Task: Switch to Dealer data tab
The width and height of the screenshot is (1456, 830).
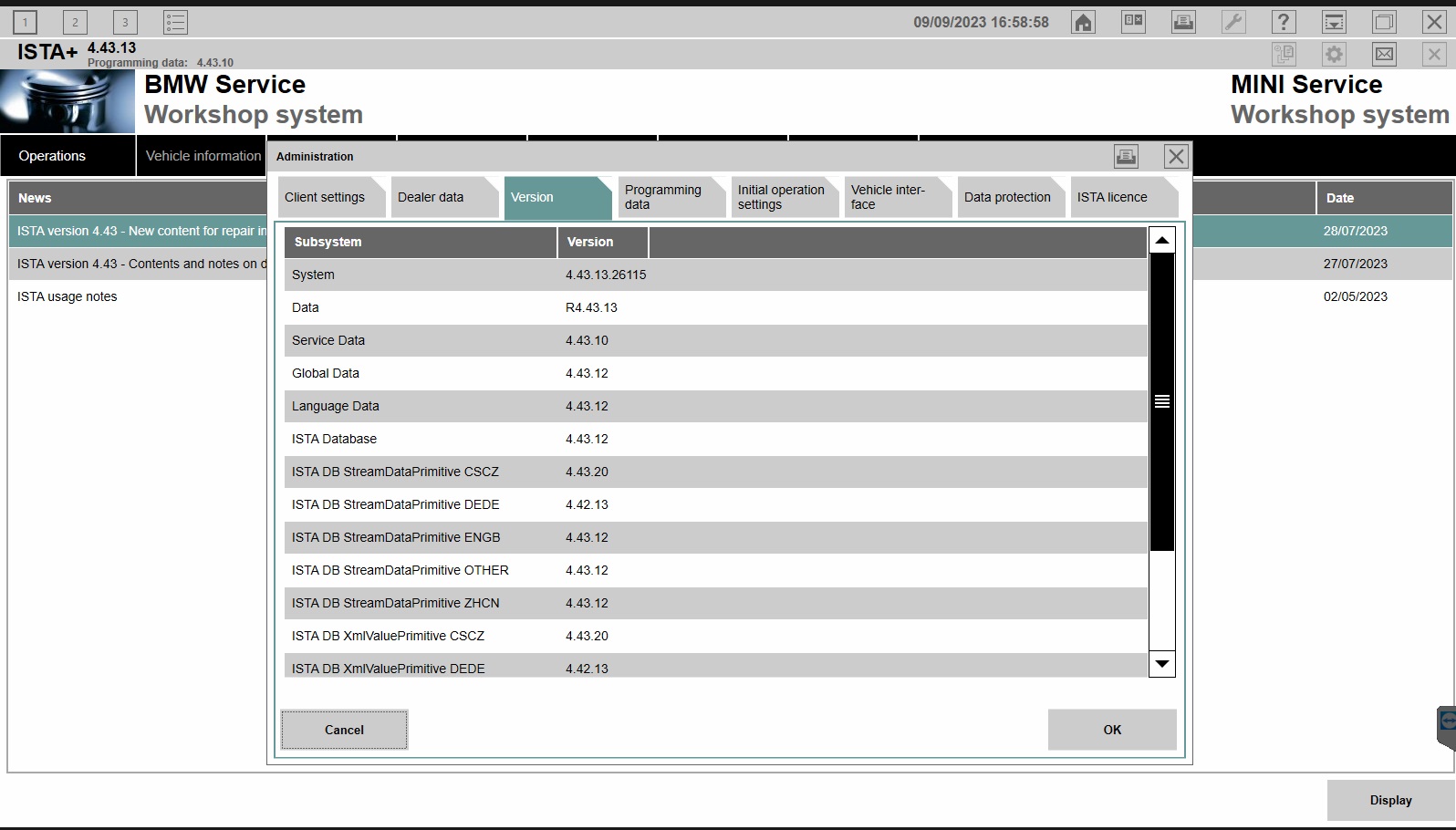Action: point(443,197)
